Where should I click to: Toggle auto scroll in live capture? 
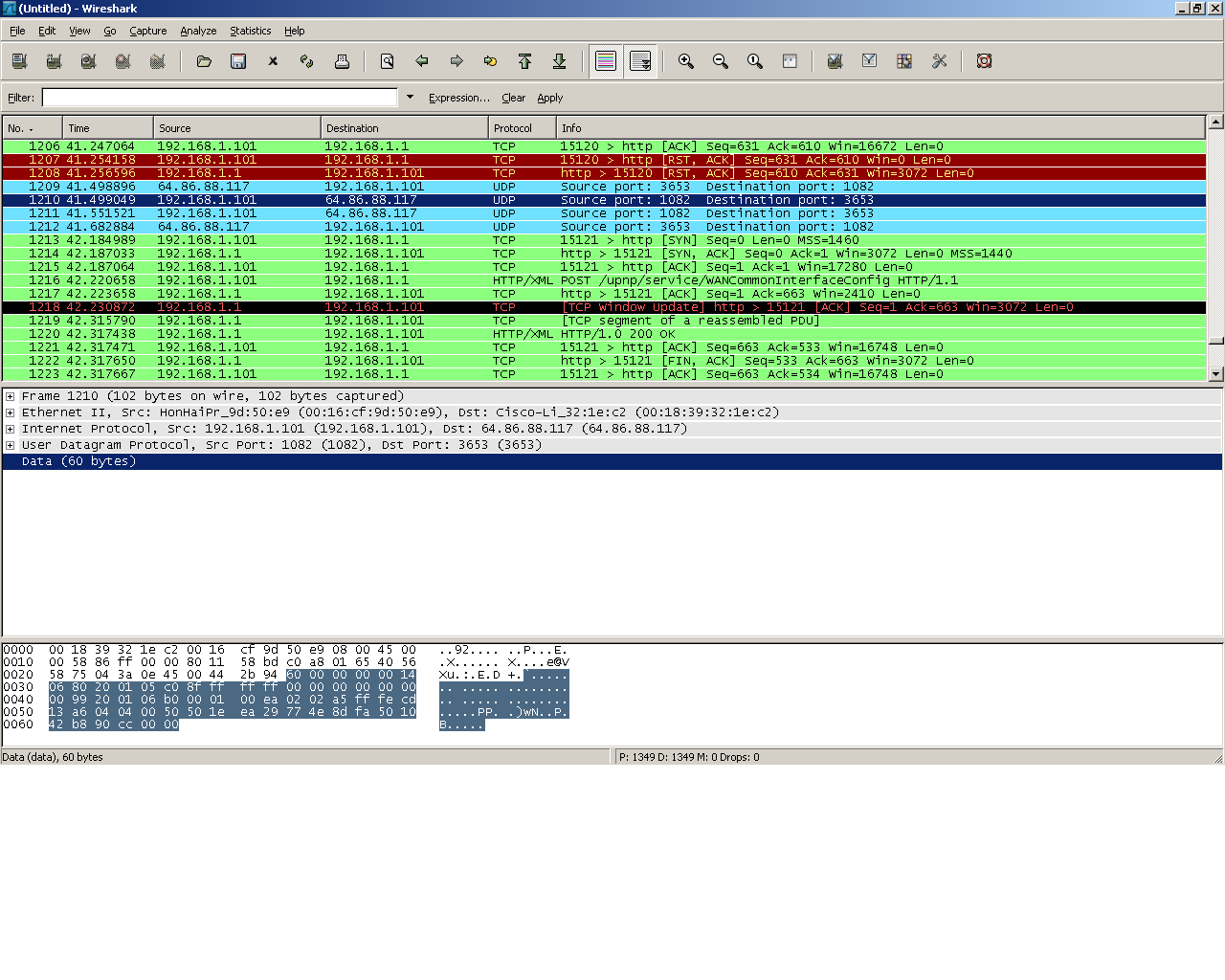[640, 61]
